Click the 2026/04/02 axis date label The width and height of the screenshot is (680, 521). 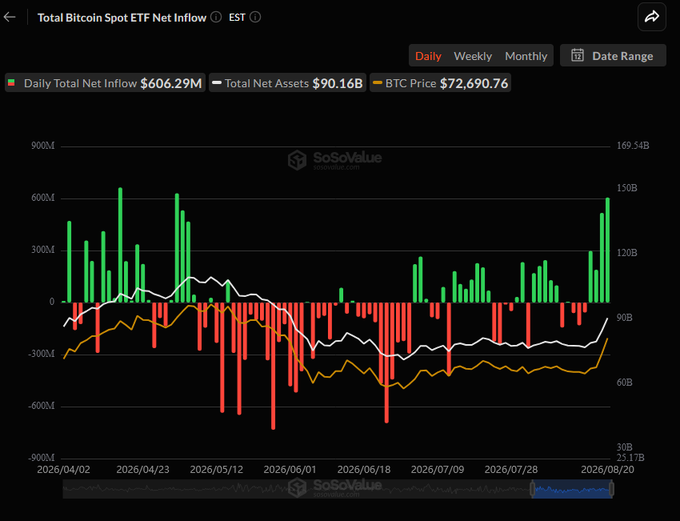[63, 469]
